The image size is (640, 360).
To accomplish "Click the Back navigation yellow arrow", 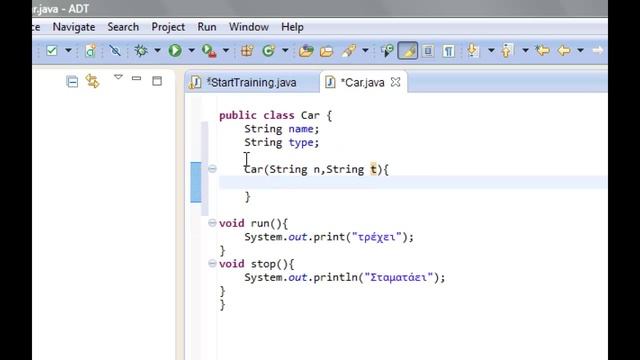I will [x=564, y=51].
